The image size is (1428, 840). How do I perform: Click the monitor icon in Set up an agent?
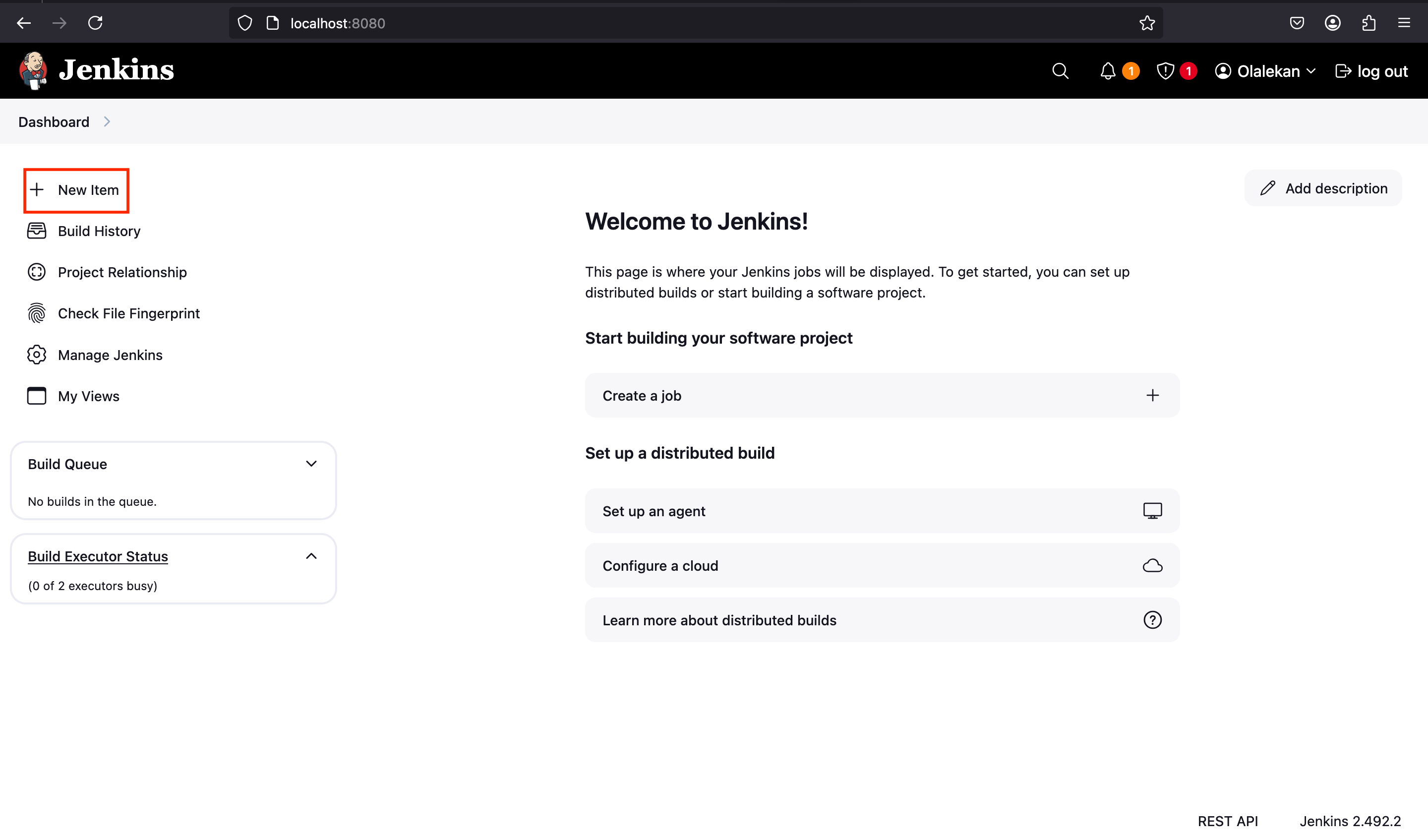(x=1153, y=511)
